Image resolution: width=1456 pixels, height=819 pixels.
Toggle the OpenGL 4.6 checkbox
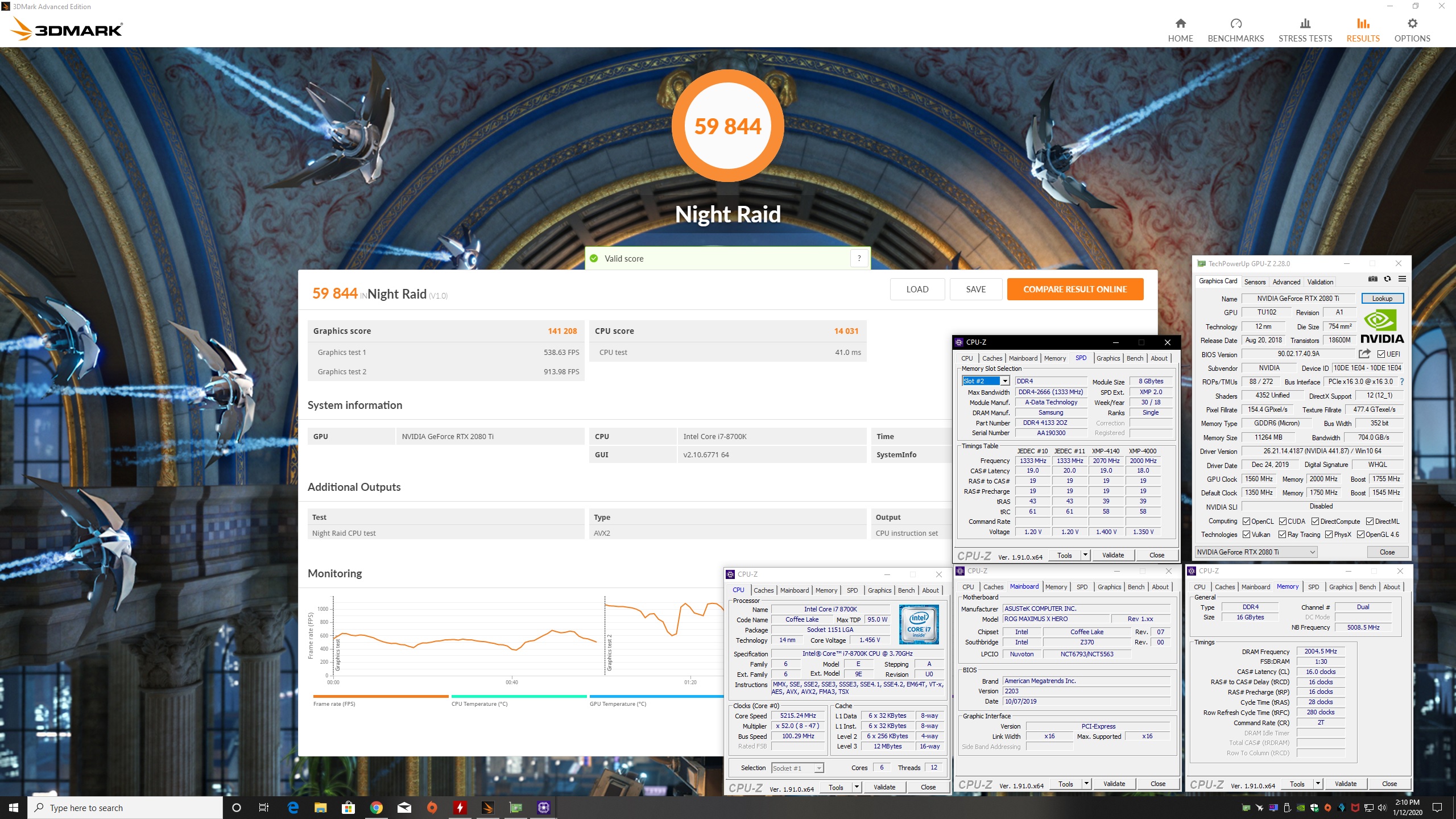coord(1360,535)
